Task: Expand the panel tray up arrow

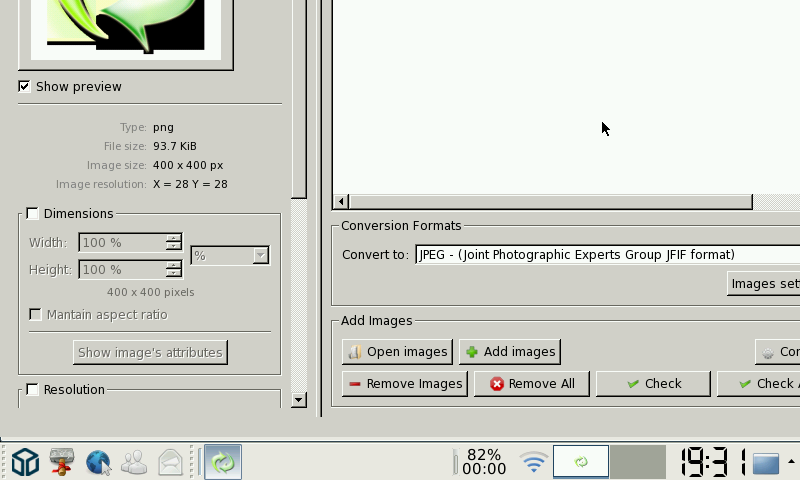Action: pos(791,462)
